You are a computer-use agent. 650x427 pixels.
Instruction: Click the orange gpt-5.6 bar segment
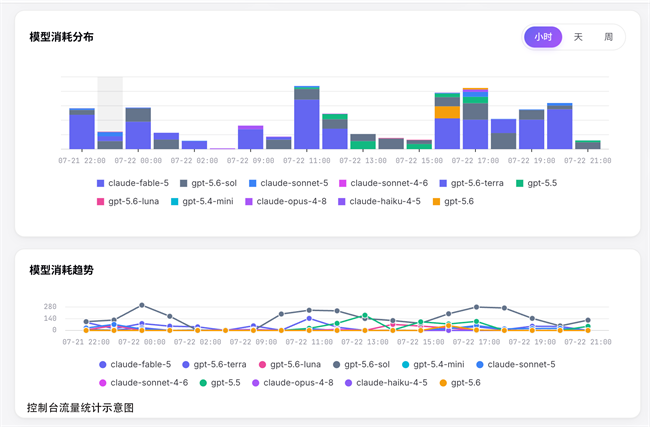click(x=447, y=112)
